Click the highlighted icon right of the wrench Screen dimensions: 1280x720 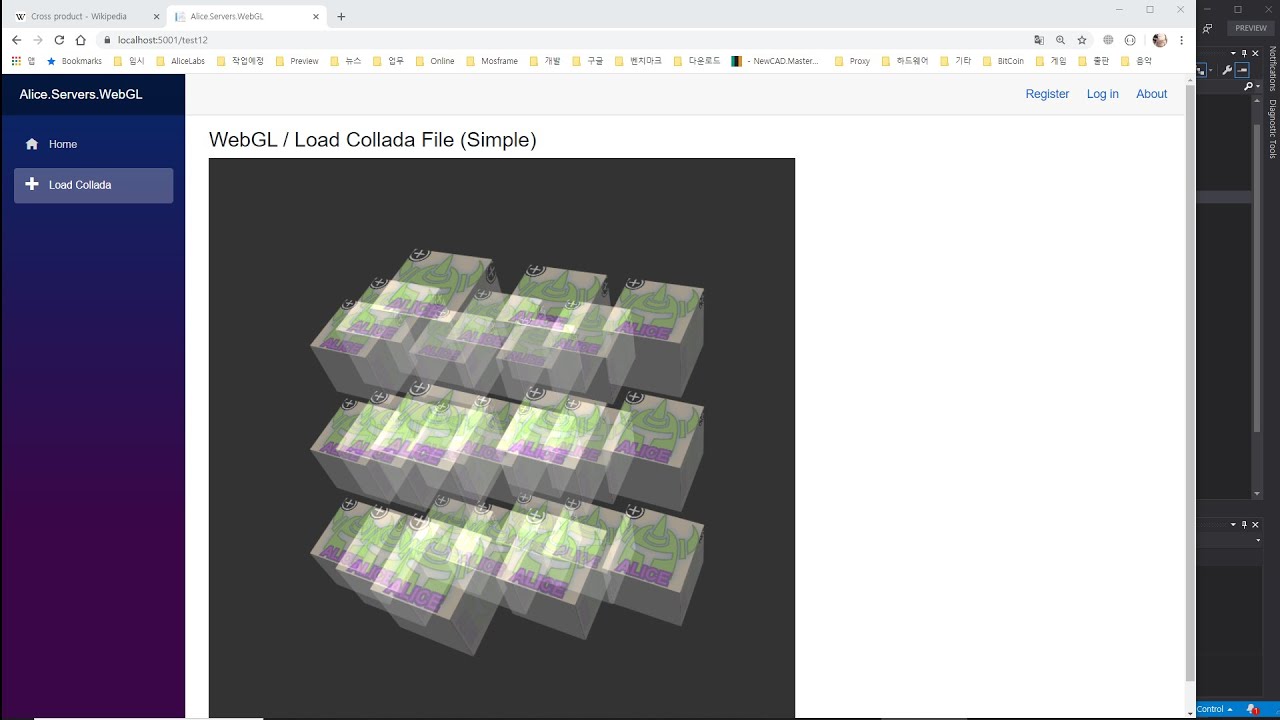(x=1243, y=70)
